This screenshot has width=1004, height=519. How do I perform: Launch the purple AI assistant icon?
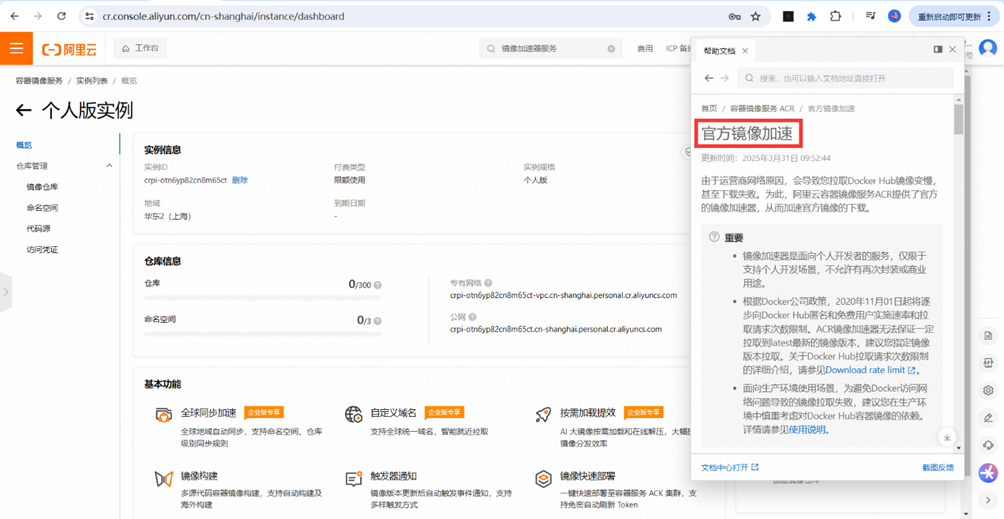coord(988,473)
